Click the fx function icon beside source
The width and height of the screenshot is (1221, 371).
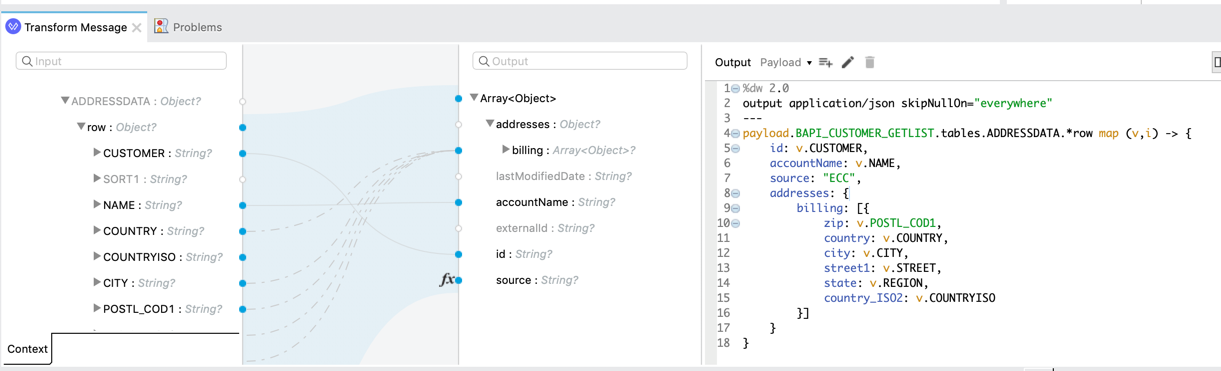coord(448,280)
